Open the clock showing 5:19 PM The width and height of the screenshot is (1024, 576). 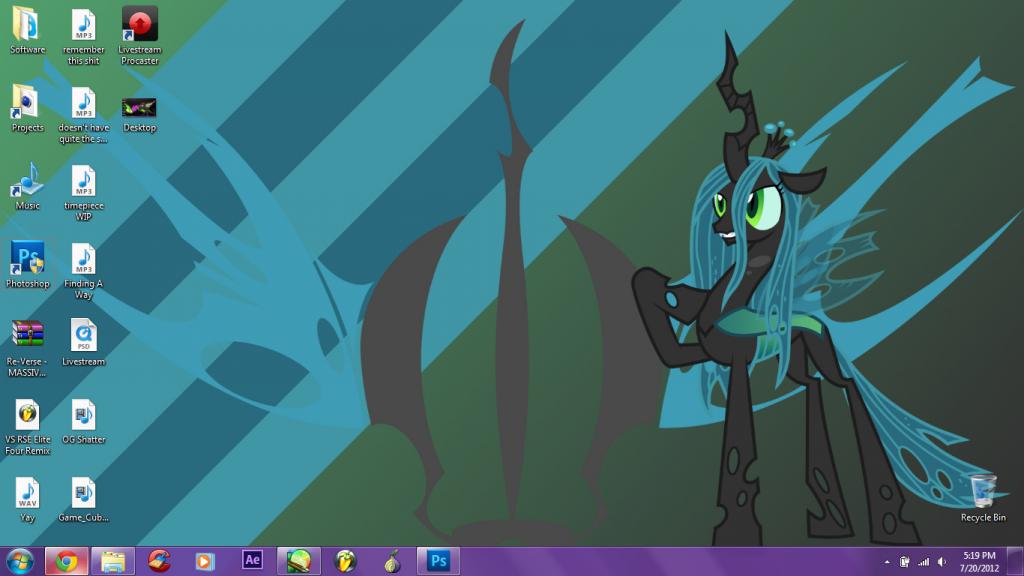tap(979, 561)
